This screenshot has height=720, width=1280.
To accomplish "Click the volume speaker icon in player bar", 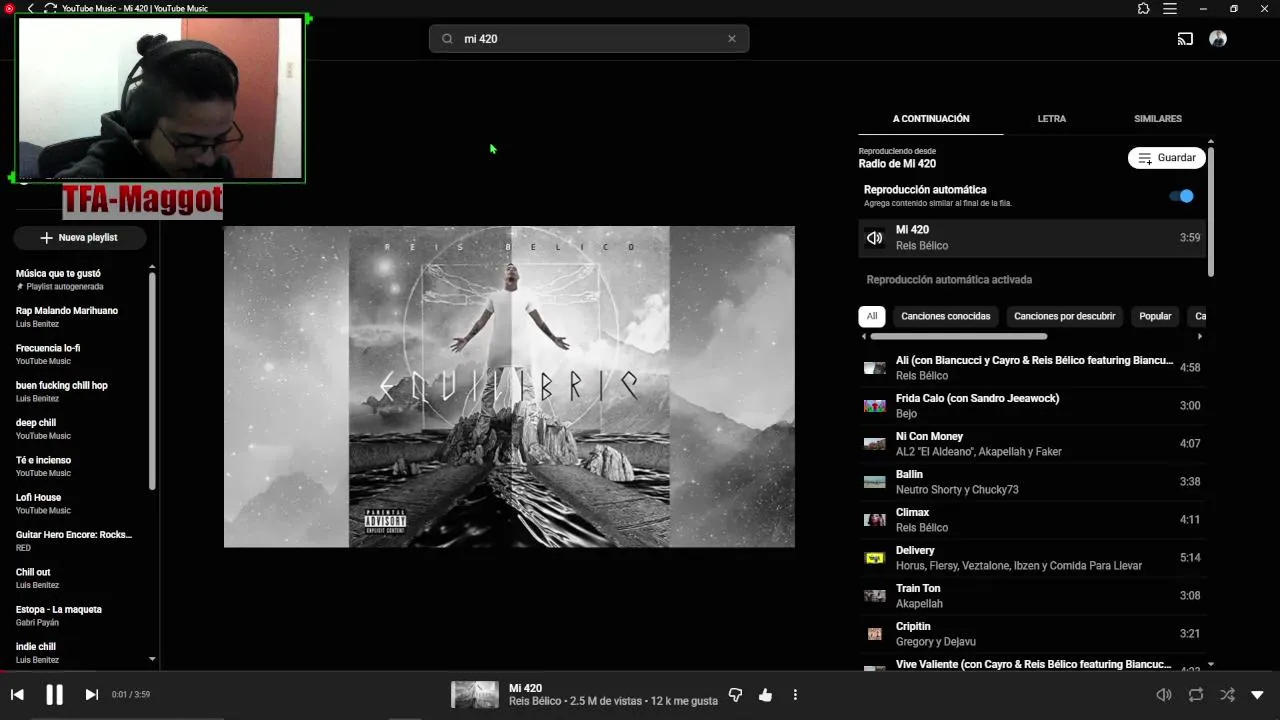I will [1164, 695].
